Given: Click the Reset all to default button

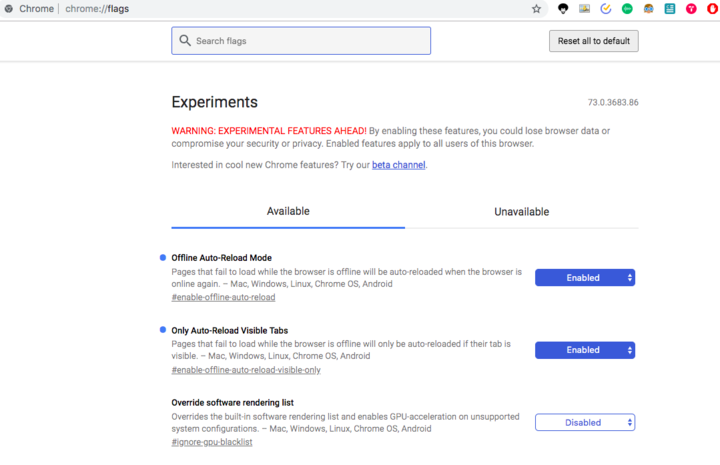Looking at the screenshot, I should (594, 41).
